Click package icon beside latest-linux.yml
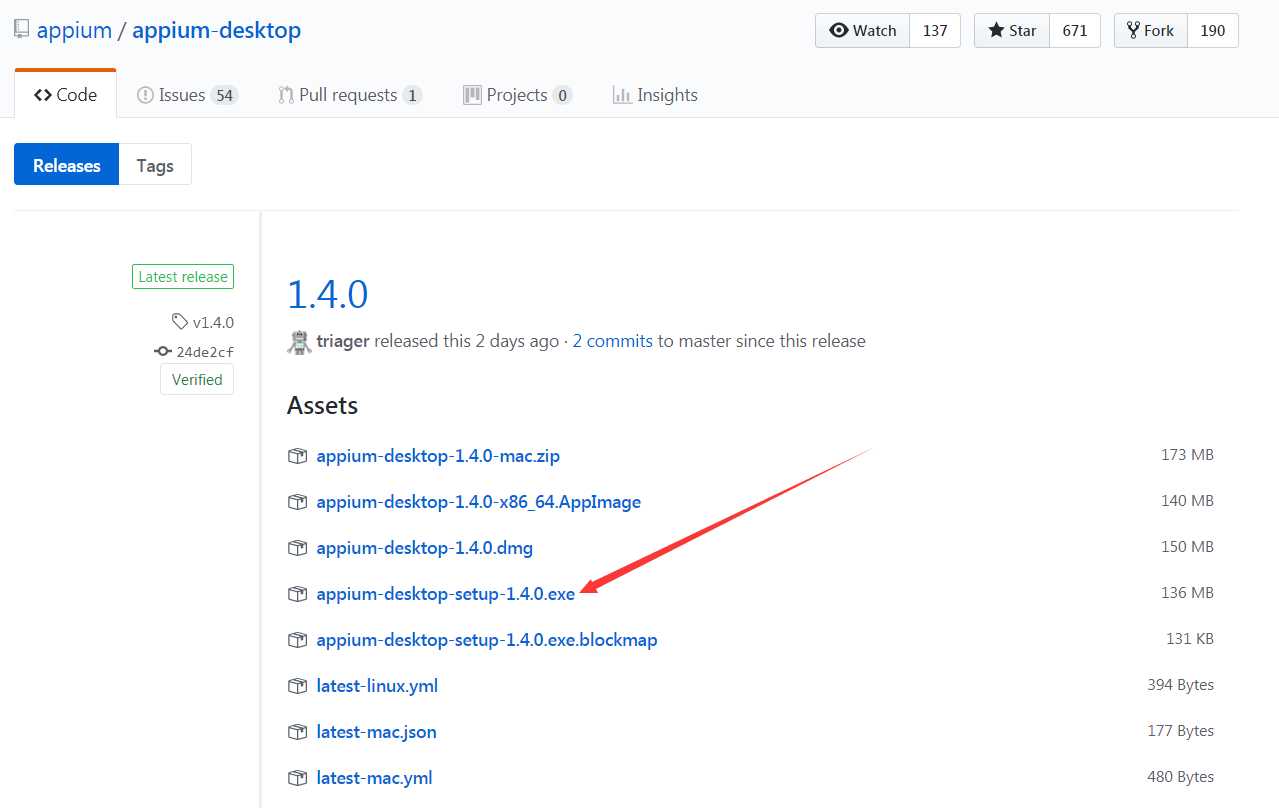 pos(297,686)
